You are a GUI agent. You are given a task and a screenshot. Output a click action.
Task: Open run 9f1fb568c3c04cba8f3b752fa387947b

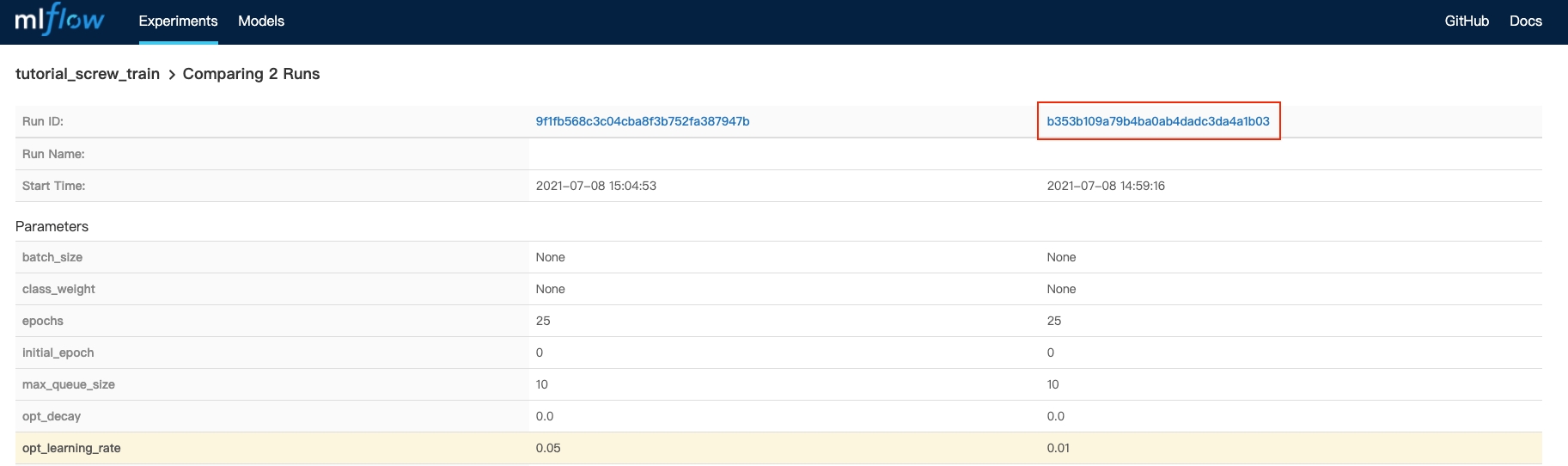point(643,121)
